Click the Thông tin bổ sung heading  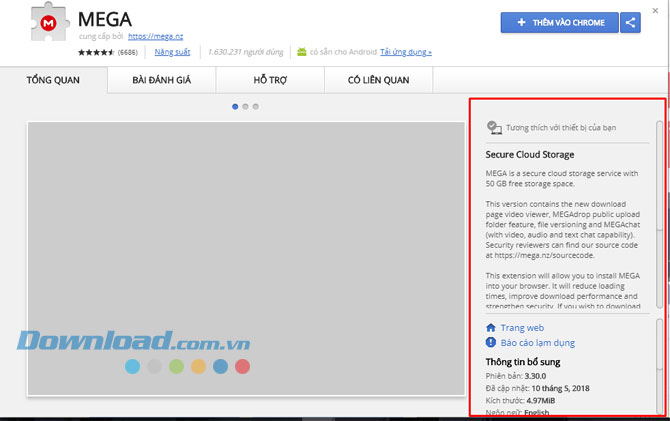click(x=523, y=362)
